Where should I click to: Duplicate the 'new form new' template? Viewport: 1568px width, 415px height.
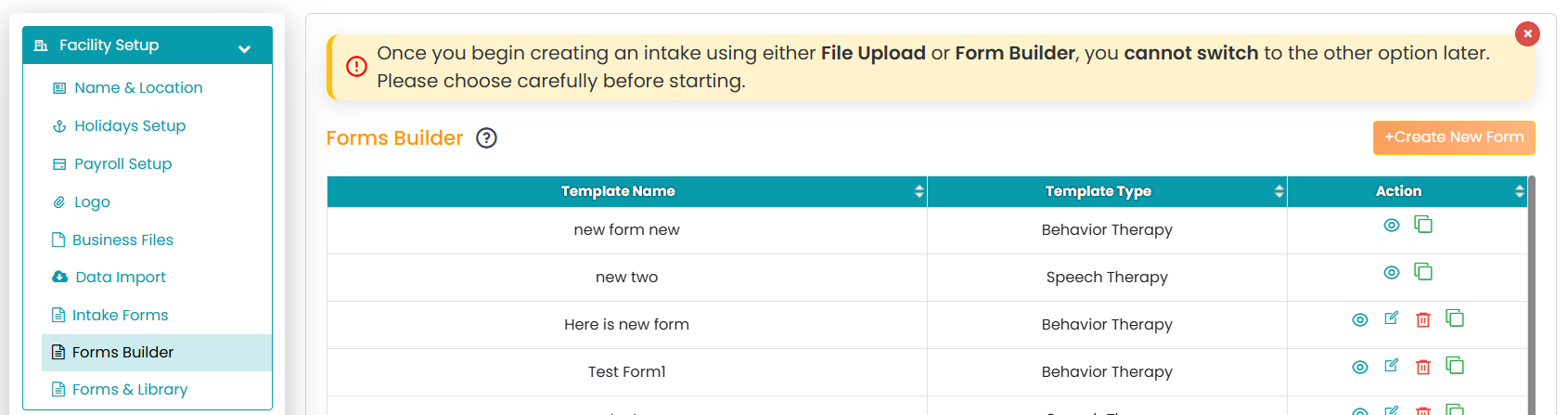pos(1423,225)
